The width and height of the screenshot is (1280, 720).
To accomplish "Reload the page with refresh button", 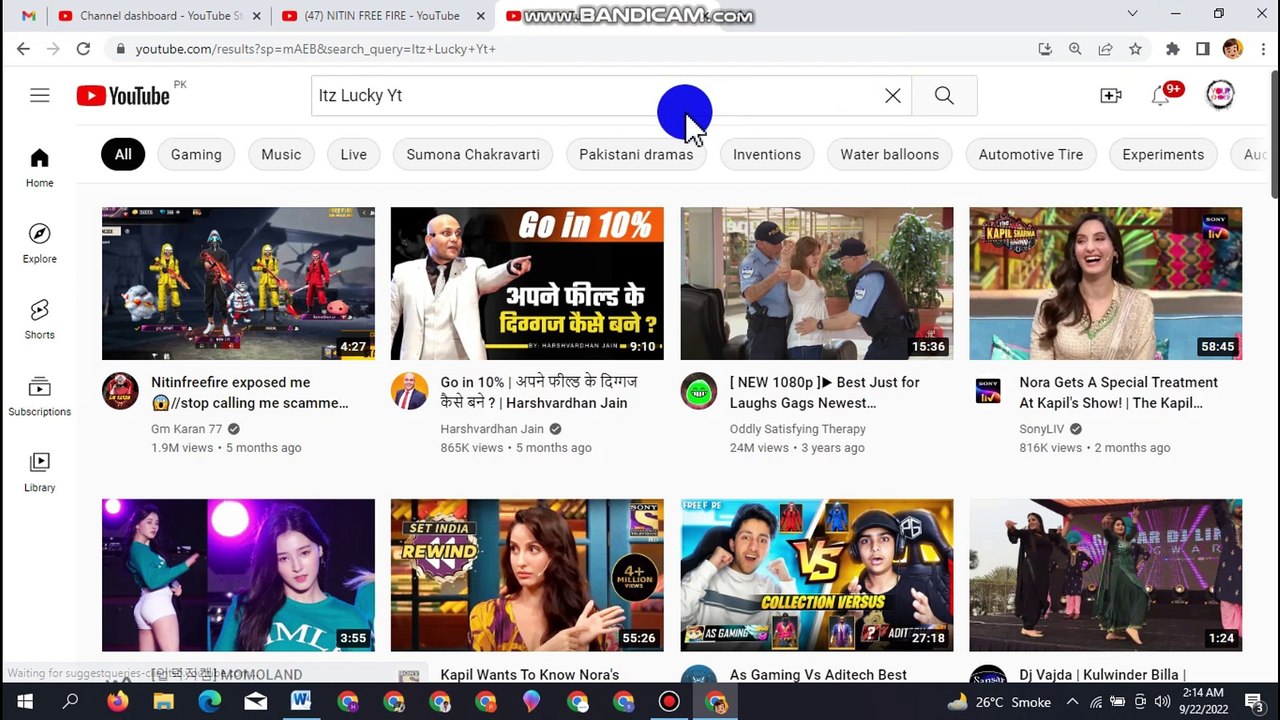I will point(83,48).
